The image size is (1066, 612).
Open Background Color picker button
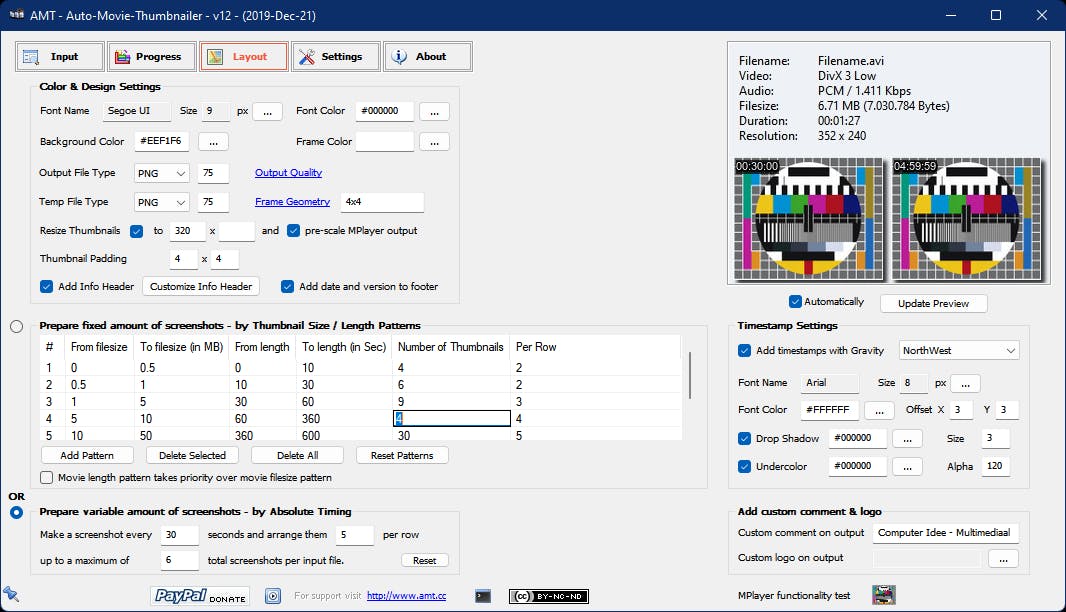(213, 141)
